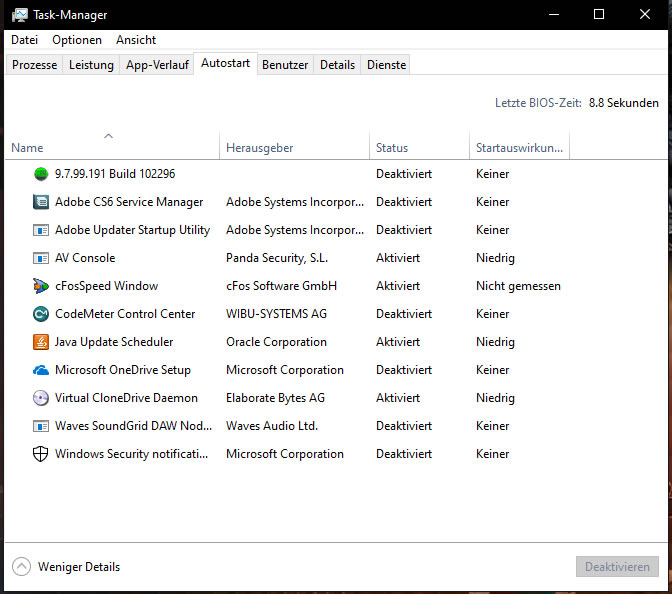Image resolution: width=672 pixels, height=594 pixels.
Task: Maximize the Task-Manager window
Action: coord(599,15)
